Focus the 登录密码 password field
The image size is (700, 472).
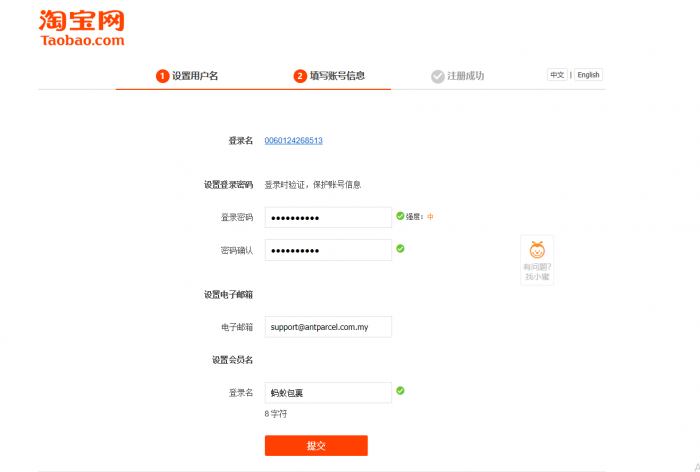click(328, 217)
